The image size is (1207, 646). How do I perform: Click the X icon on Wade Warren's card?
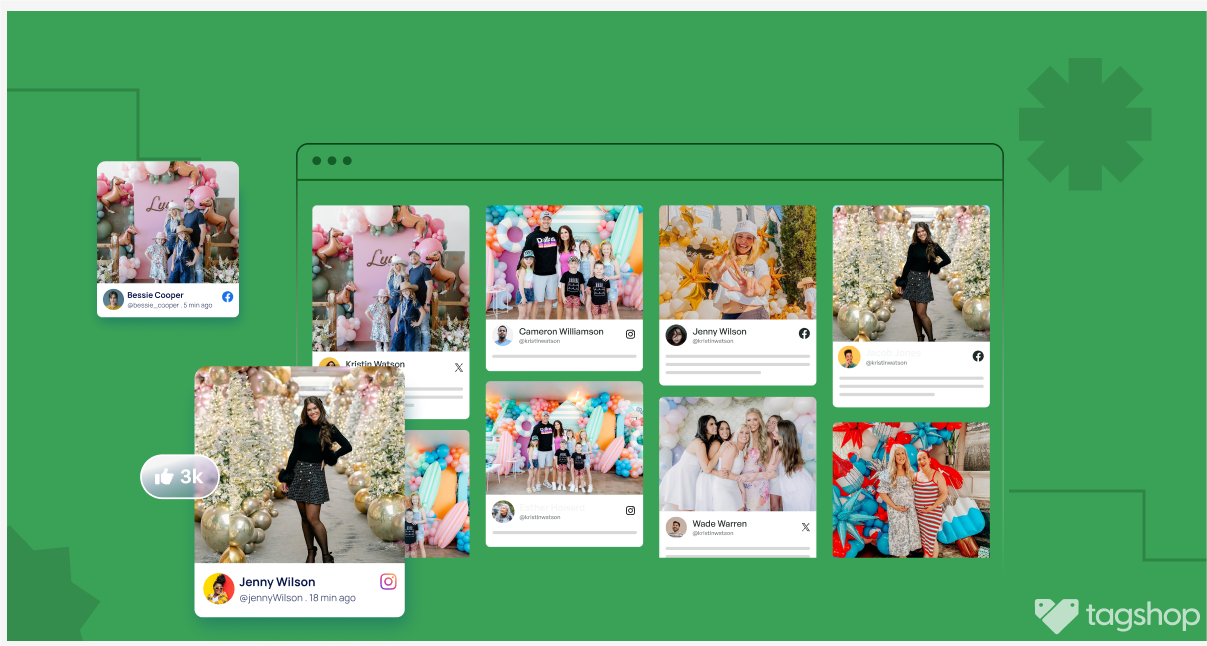click(805, 527)
